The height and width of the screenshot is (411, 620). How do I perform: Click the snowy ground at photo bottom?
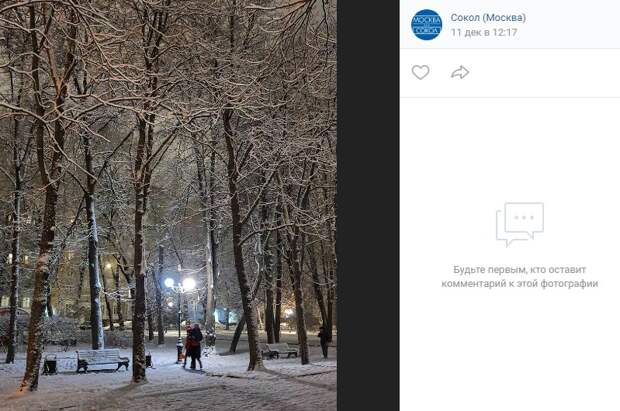(168, 394)
